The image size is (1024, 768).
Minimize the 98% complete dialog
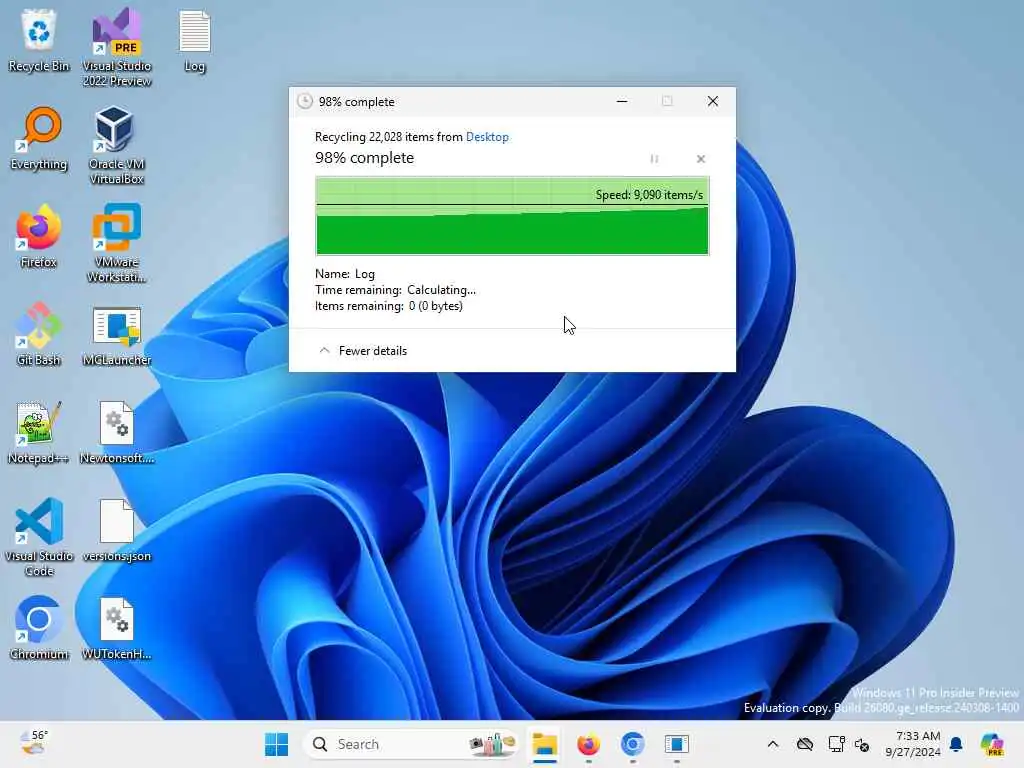(622, 101)
